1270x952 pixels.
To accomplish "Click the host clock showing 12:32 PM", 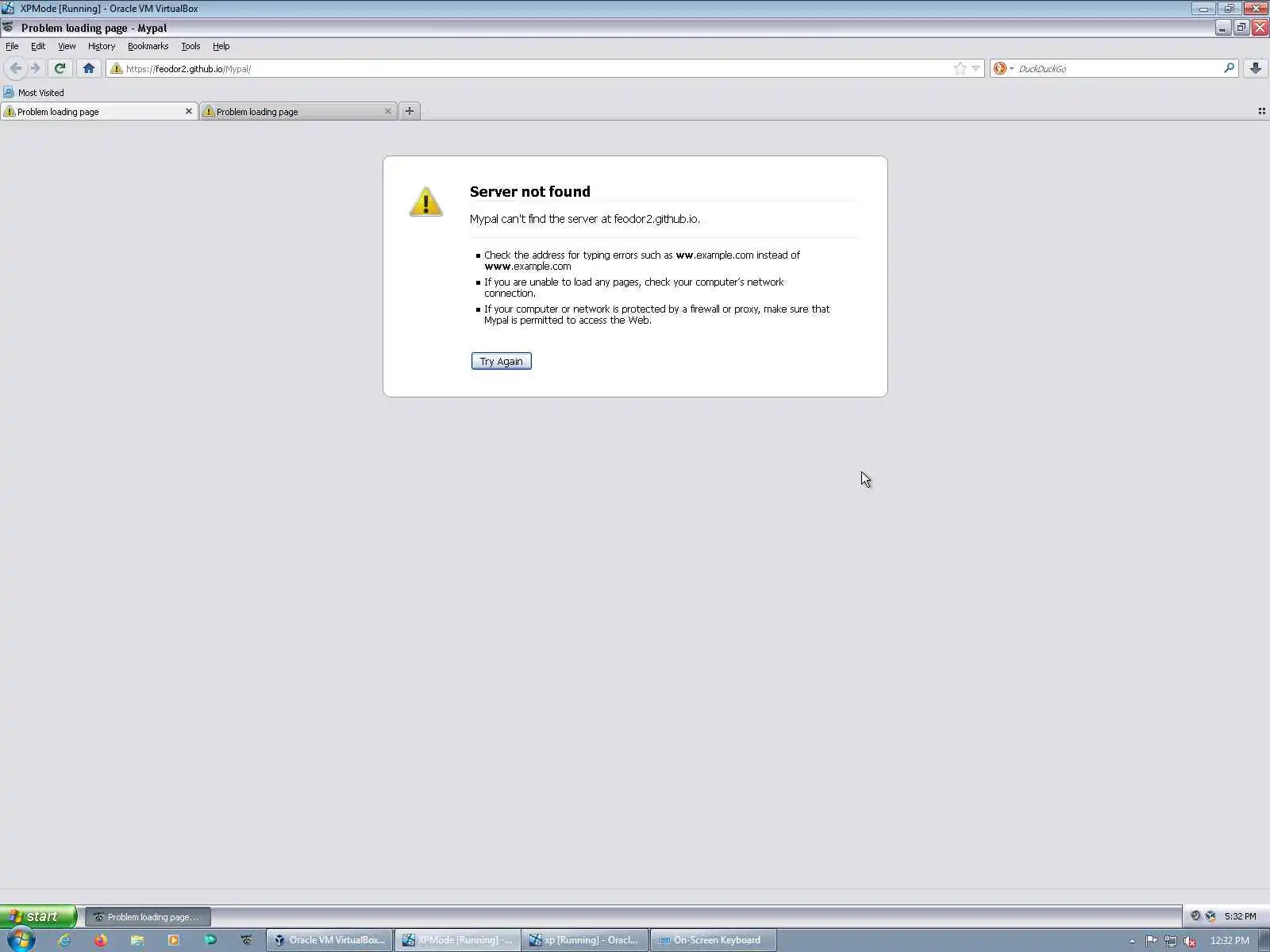I will (1230, 941).
